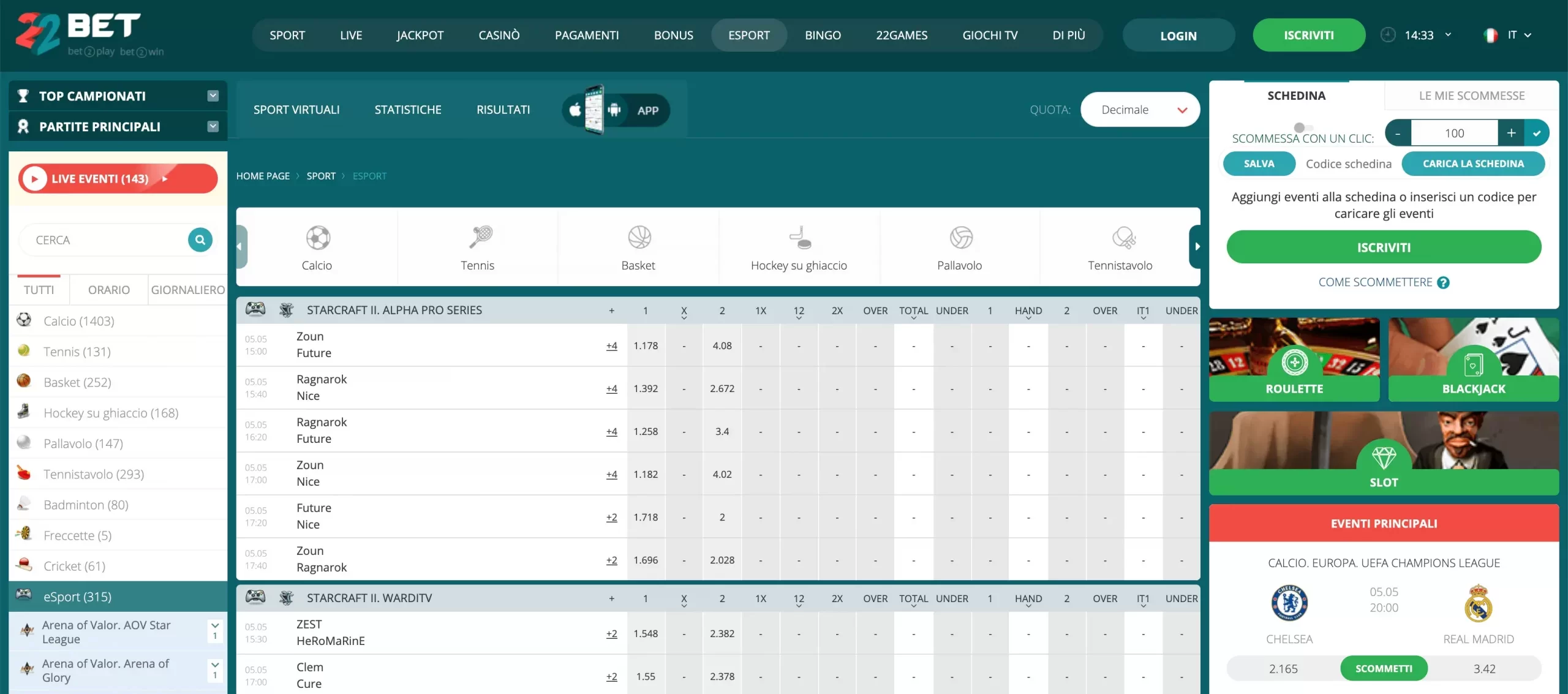Open STATISTICHE in the sub-navigation
1568x694 pixels.
[x=408, y=110]
